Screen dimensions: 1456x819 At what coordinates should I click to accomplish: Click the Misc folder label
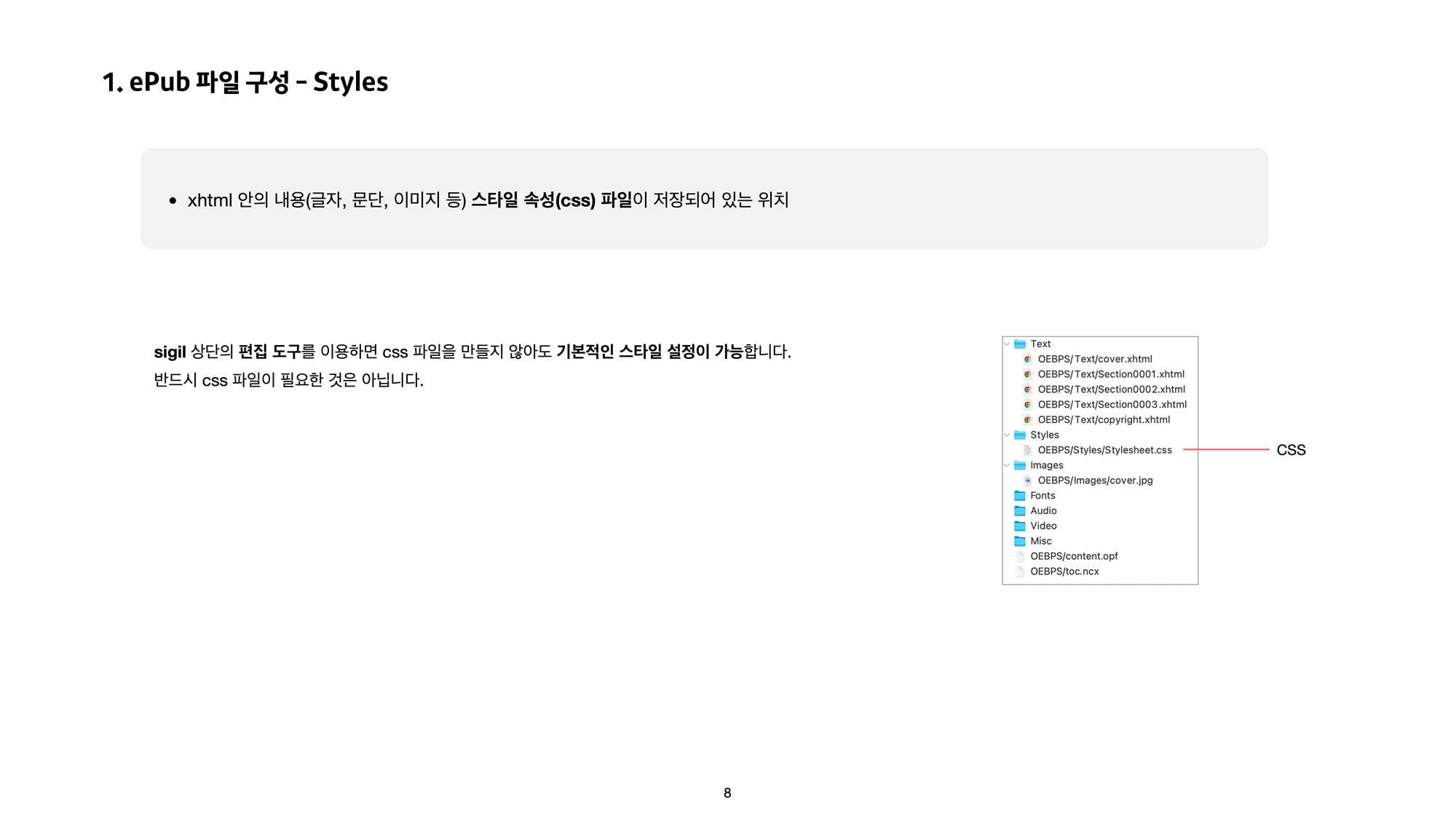1041,541
